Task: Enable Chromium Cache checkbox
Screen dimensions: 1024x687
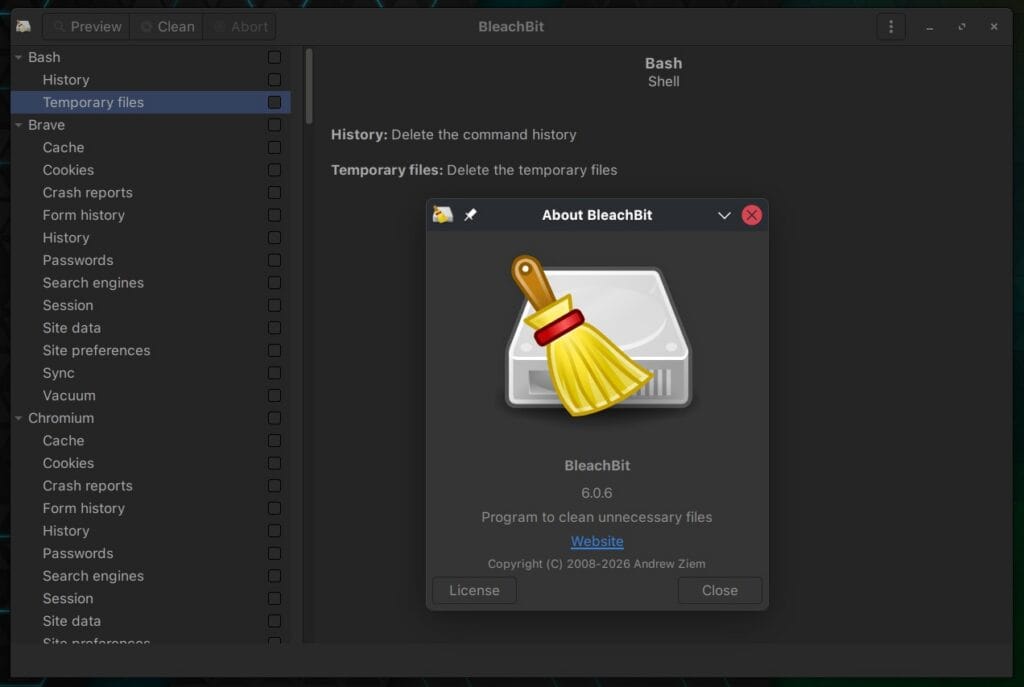Action: coord(274,441)
